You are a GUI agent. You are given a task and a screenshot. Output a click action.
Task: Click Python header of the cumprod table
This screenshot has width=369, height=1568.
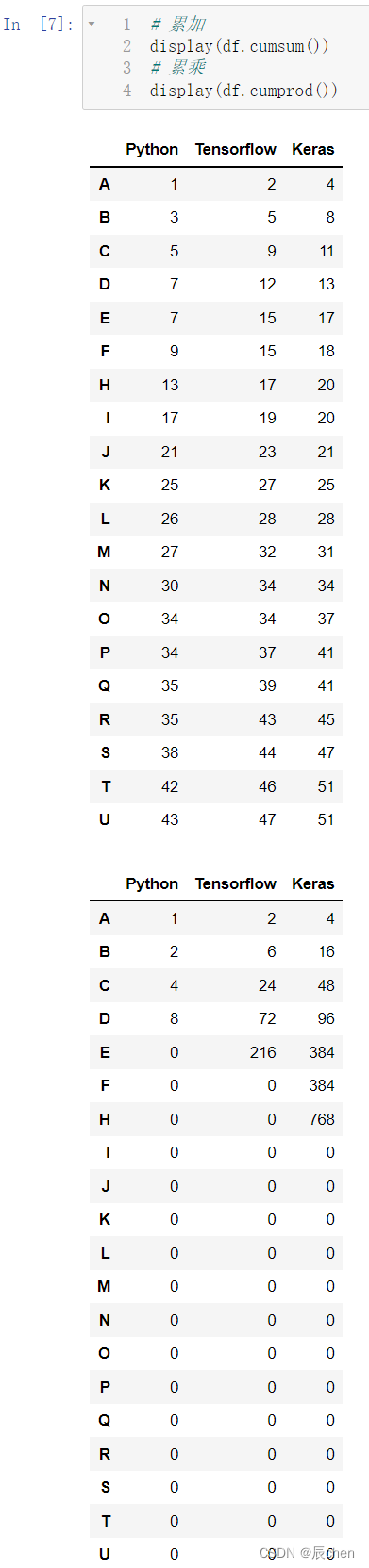coord(152,883)
